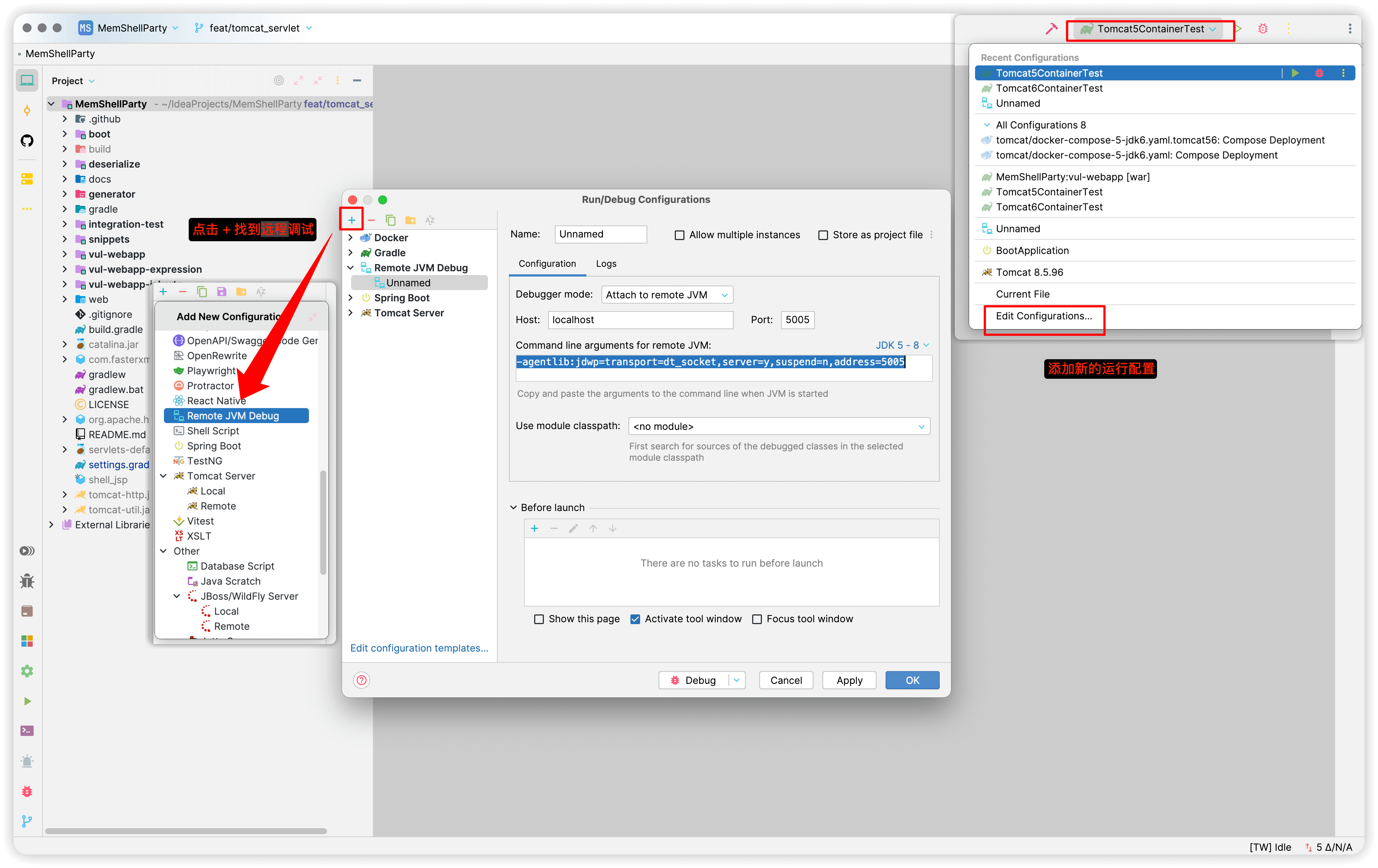1378x868 pixels.
Task: Open the GitHub tool window icon
Action: [27, 141]
